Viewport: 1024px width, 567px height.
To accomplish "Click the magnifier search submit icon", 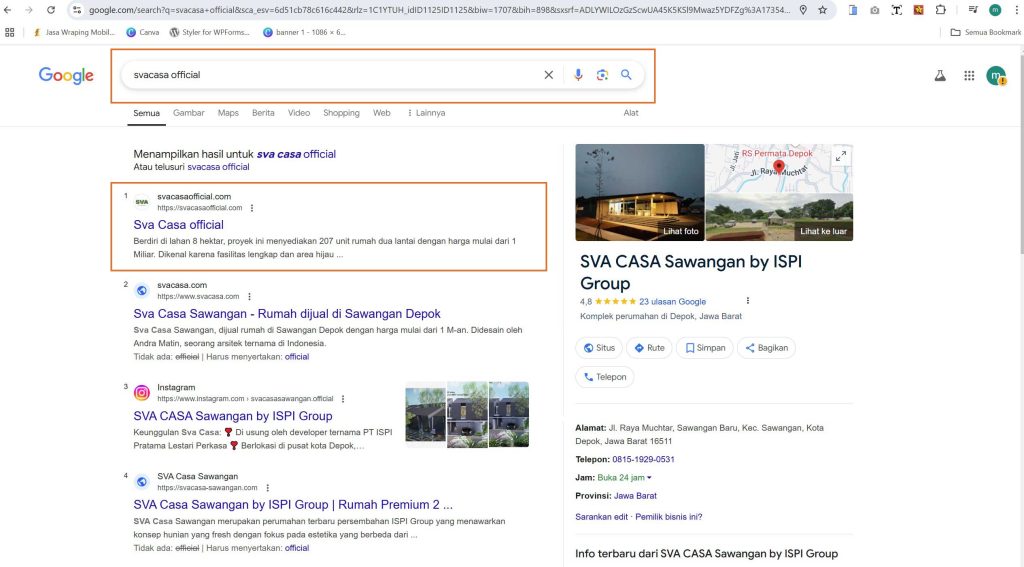I will (x=626, y=75).
